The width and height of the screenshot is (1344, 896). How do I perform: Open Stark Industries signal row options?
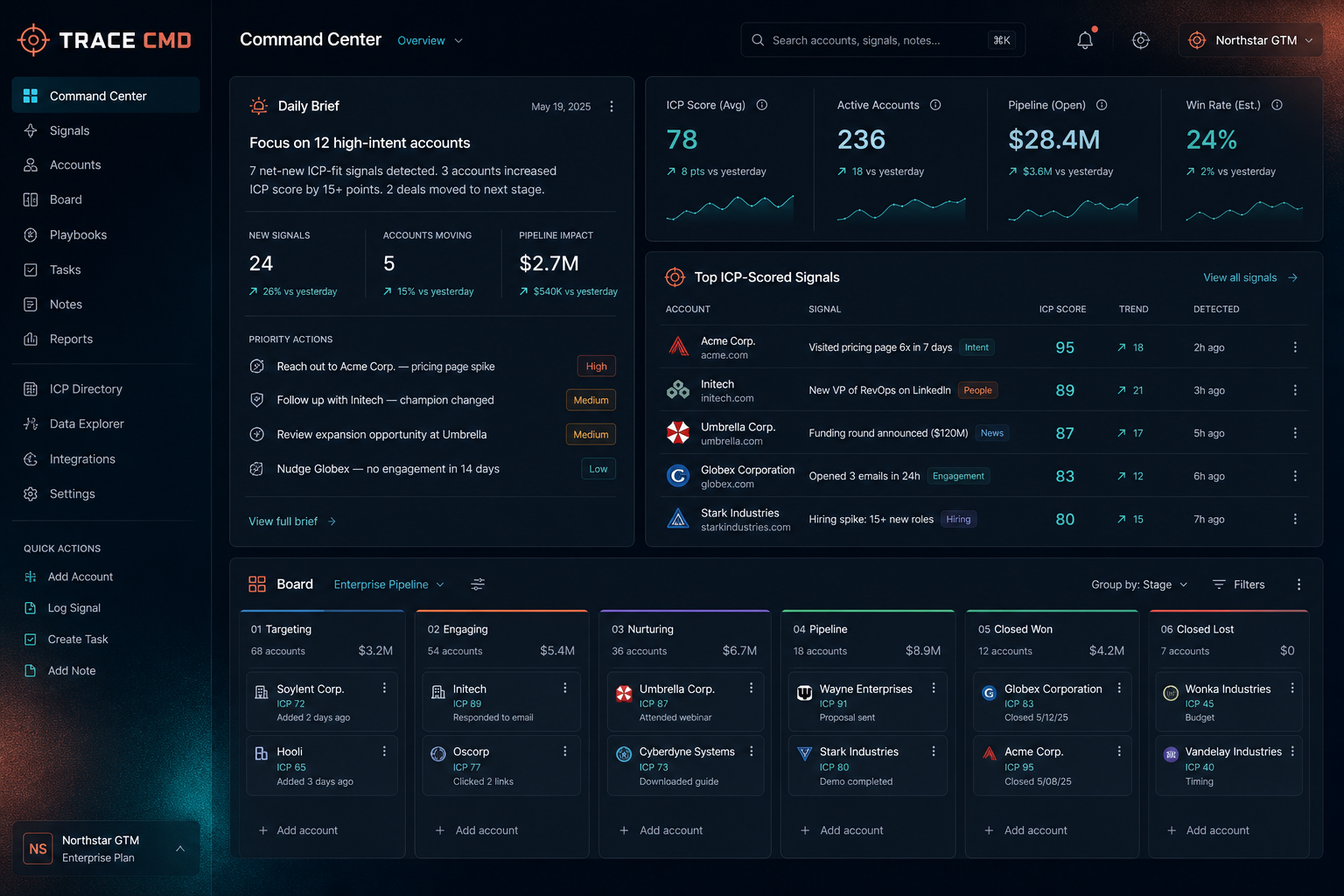click(x=1295, y=519)
